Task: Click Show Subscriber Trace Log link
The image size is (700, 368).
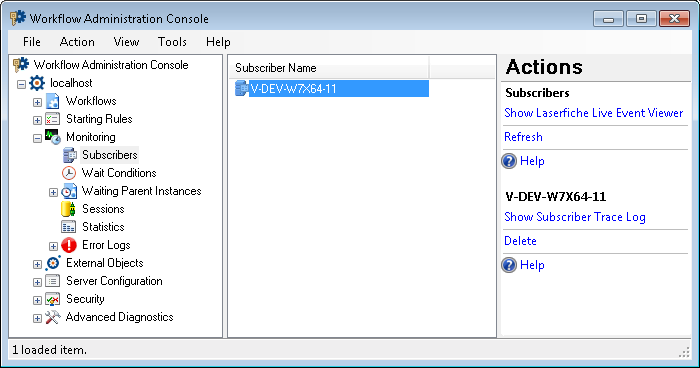Action: [x=575, y=217]
